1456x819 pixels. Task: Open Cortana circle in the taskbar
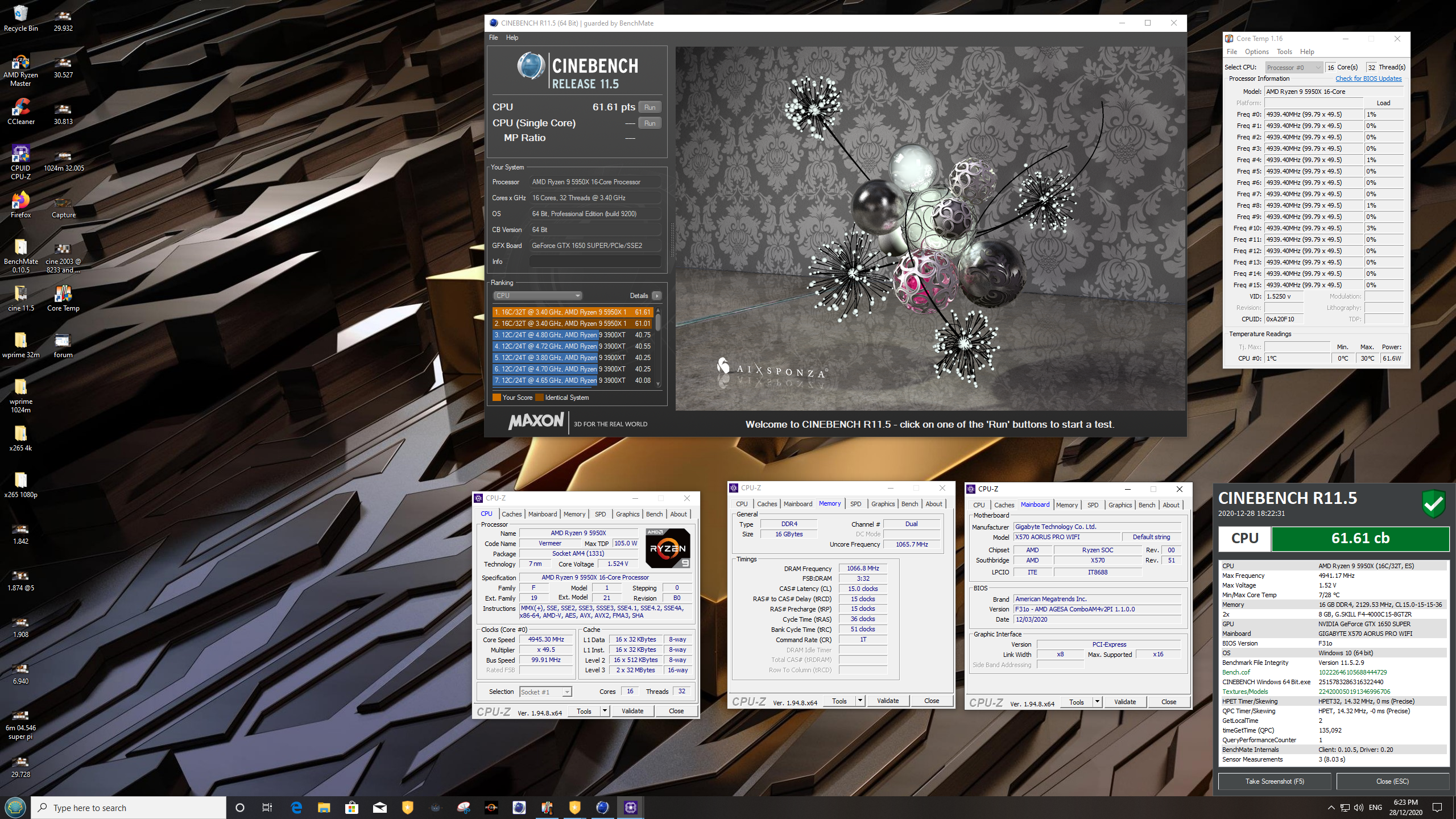(x=239, y=808)
